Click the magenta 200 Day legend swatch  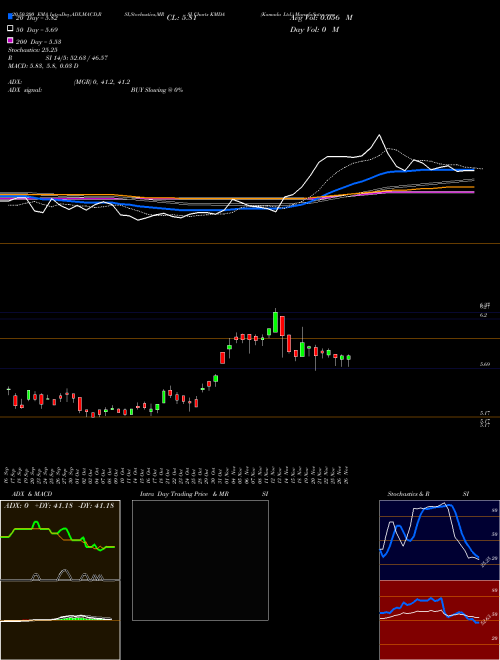point(11,41)
